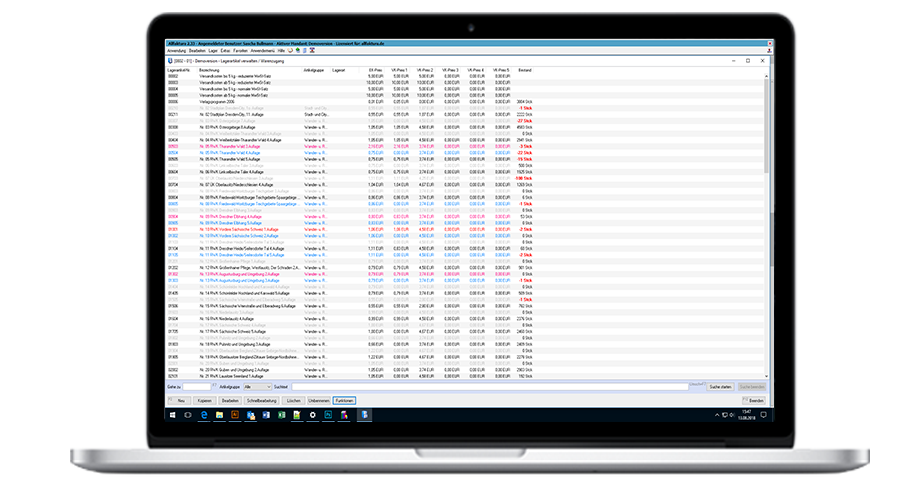Open the Anwendung menu
The image size is (900, 488).
click(x=175, y=50)
